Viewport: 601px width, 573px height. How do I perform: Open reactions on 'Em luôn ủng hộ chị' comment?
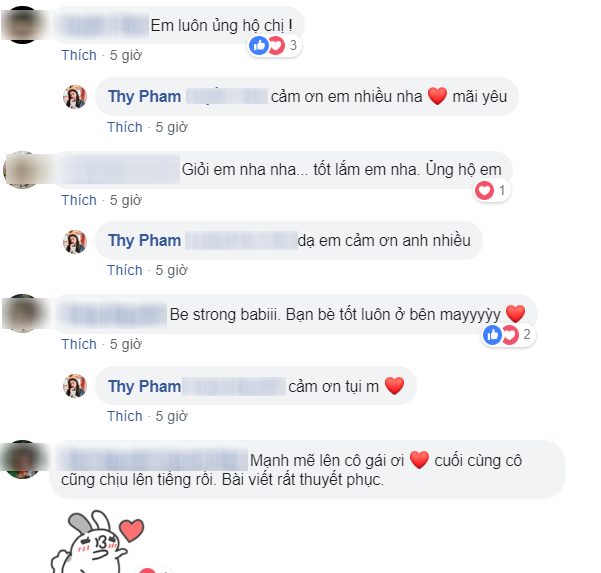point(274,46)
